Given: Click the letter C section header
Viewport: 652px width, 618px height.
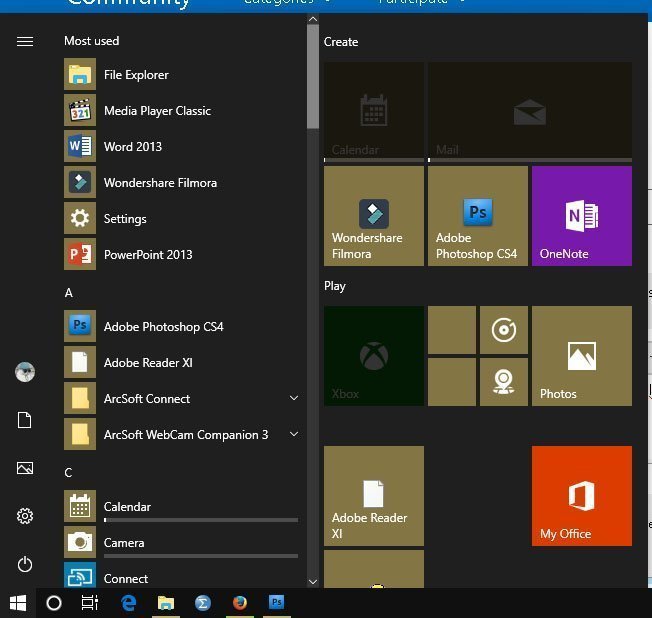Looking at the screenshot, I should (x=68, y=472).
